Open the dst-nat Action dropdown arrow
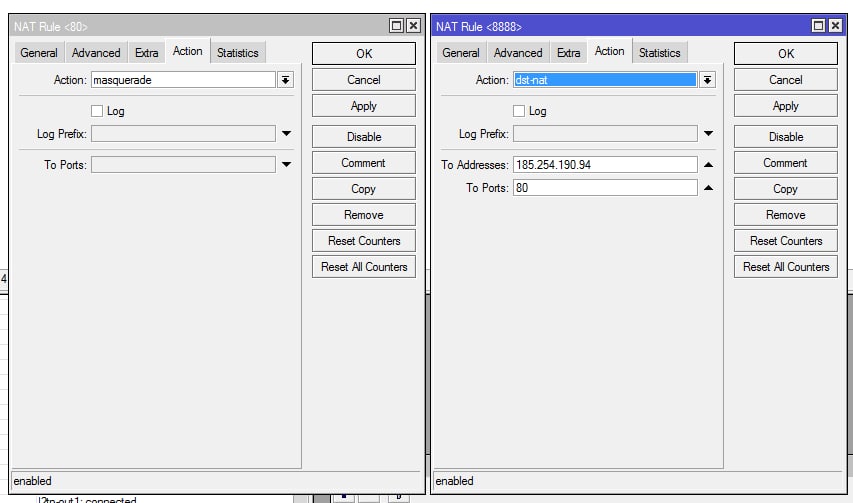This screenshot has width=853, height=503. click(x=707, y=80)
